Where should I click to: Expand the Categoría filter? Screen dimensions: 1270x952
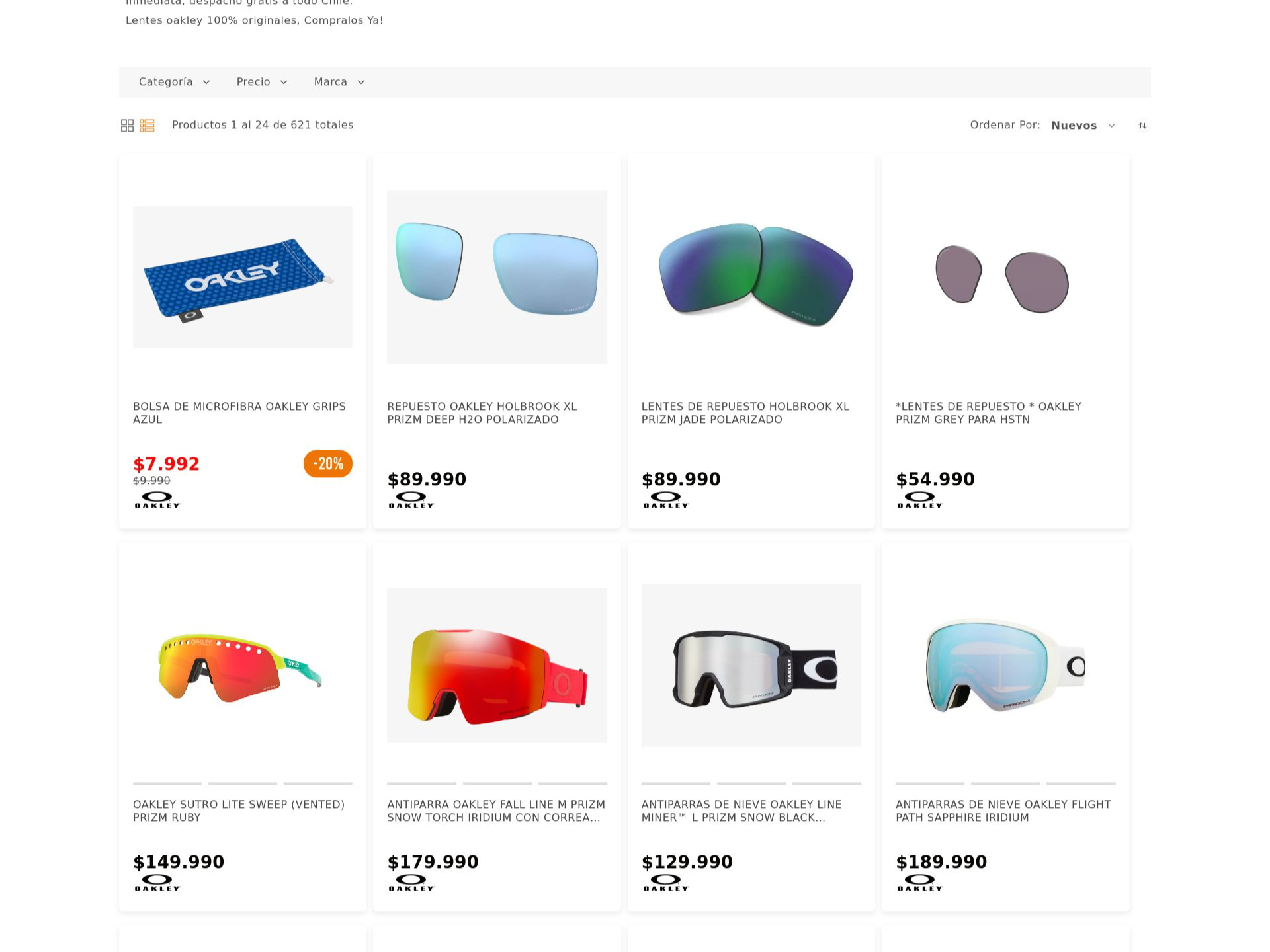tap(174, 82)
